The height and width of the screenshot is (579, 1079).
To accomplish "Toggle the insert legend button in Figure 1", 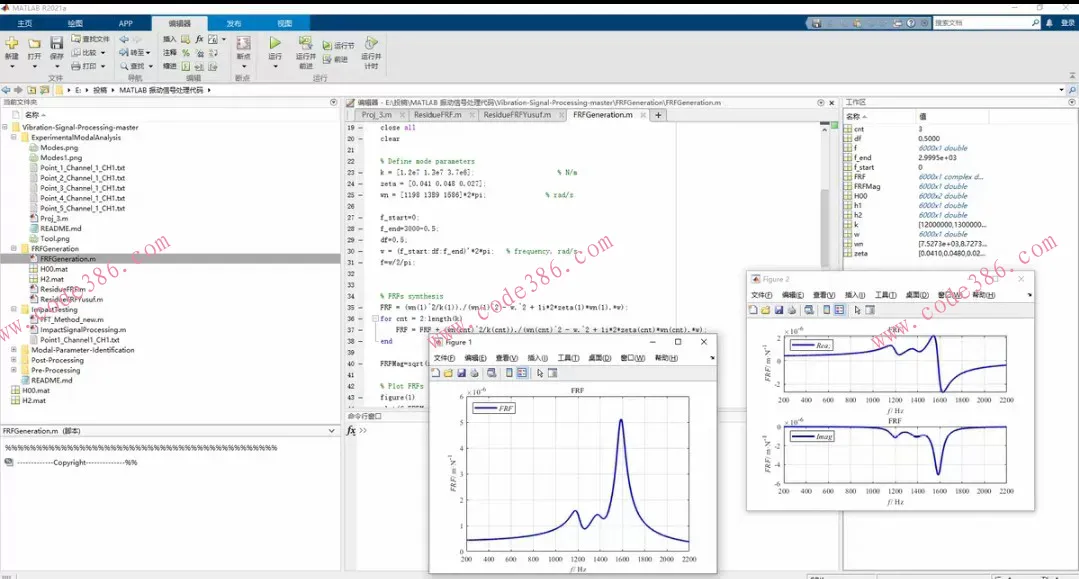I will (x=522, y=373).
